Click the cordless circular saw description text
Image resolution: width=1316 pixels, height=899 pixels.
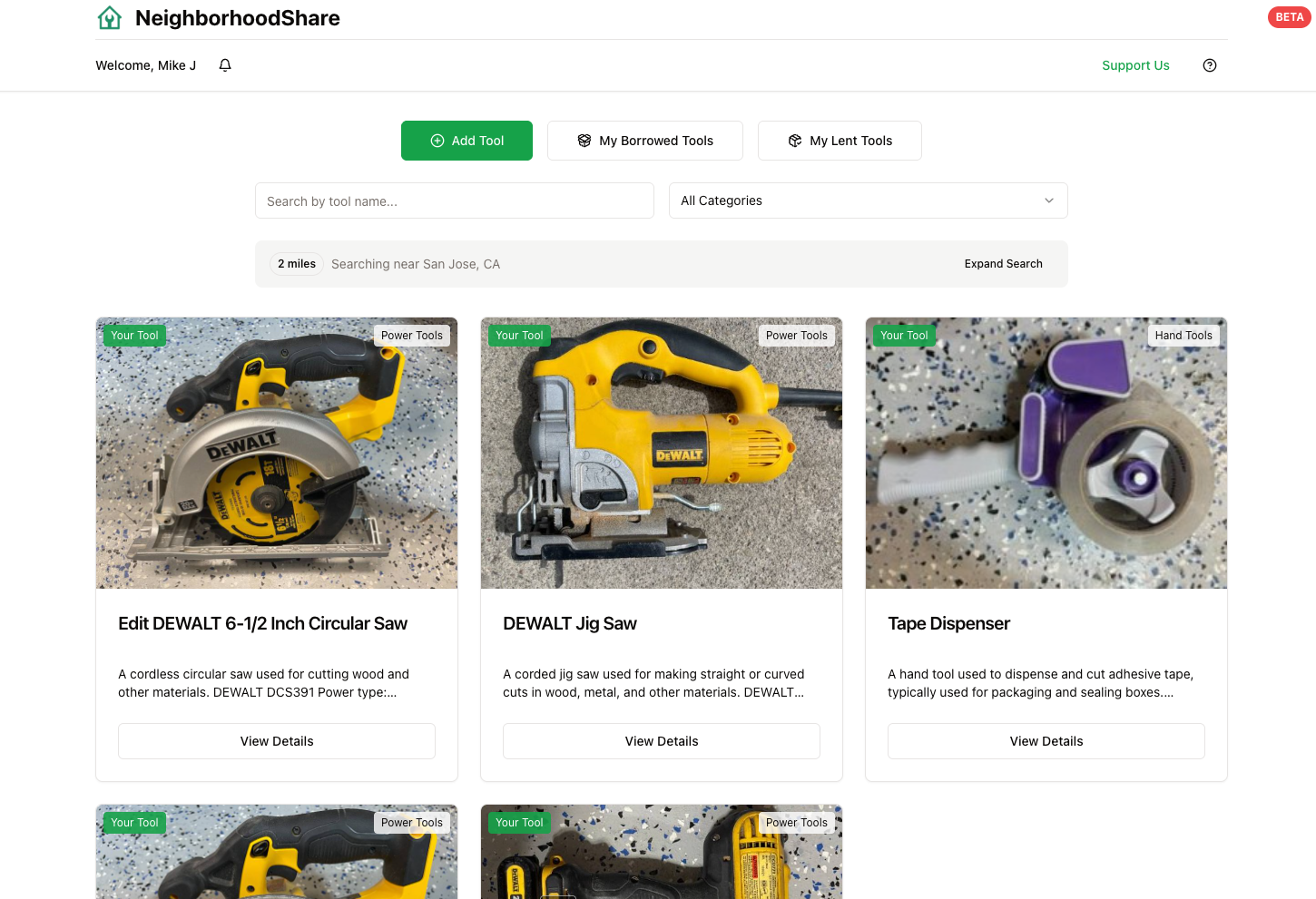click(x=264, y=683)
